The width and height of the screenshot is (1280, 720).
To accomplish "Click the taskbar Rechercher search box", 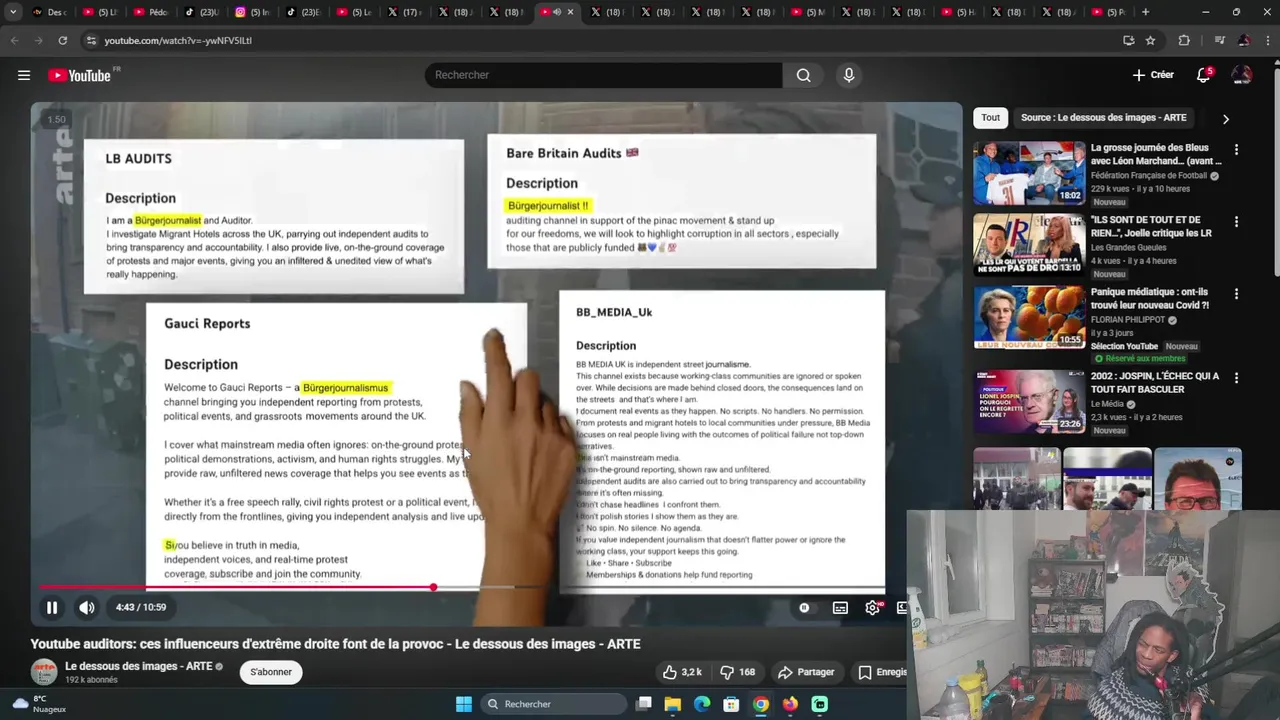I will (x=554, y=704).
